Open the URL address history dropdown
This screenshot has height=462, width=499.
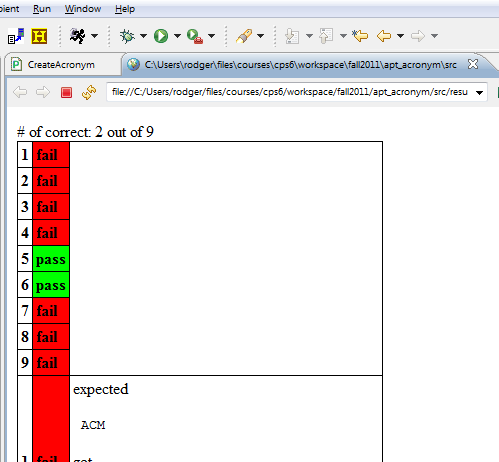(479, 93)
